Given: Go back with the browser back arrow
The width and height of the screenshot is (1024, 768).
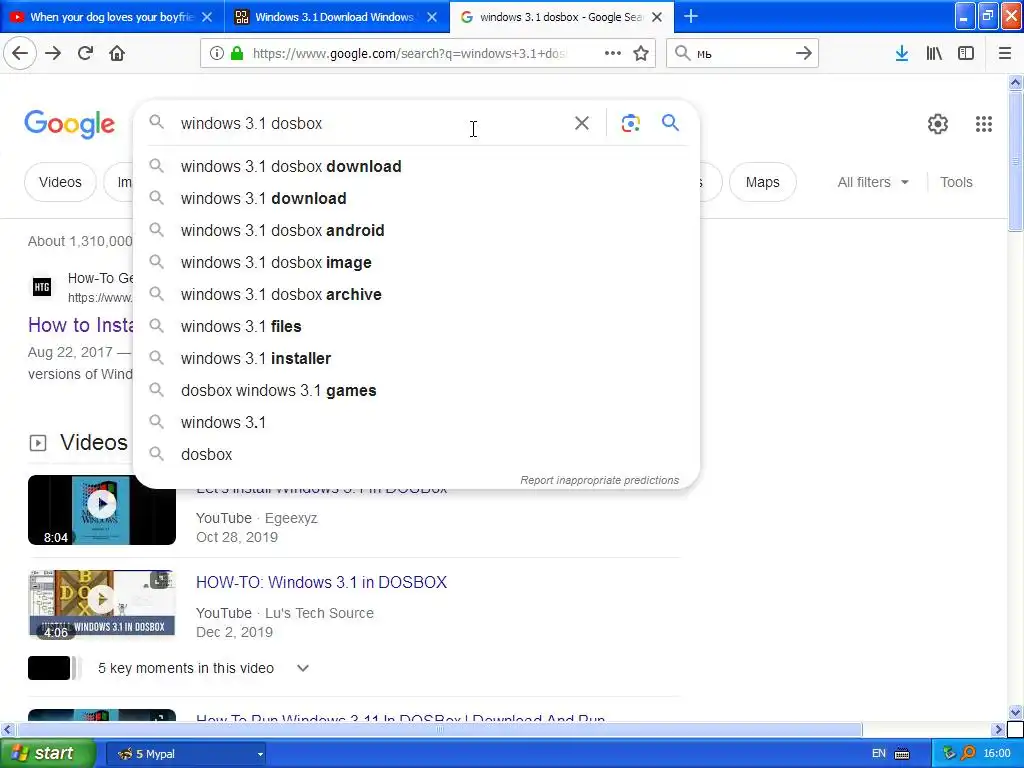Looking at the screenshot, I should (20, 53).
